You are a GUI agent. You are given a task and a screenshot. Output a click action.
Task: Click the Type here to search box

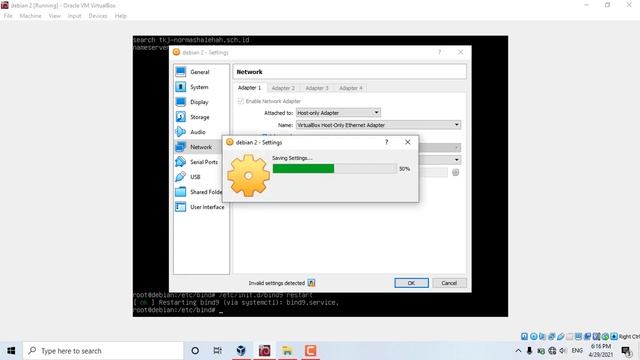pyautogui.click(x=103, y=351)
